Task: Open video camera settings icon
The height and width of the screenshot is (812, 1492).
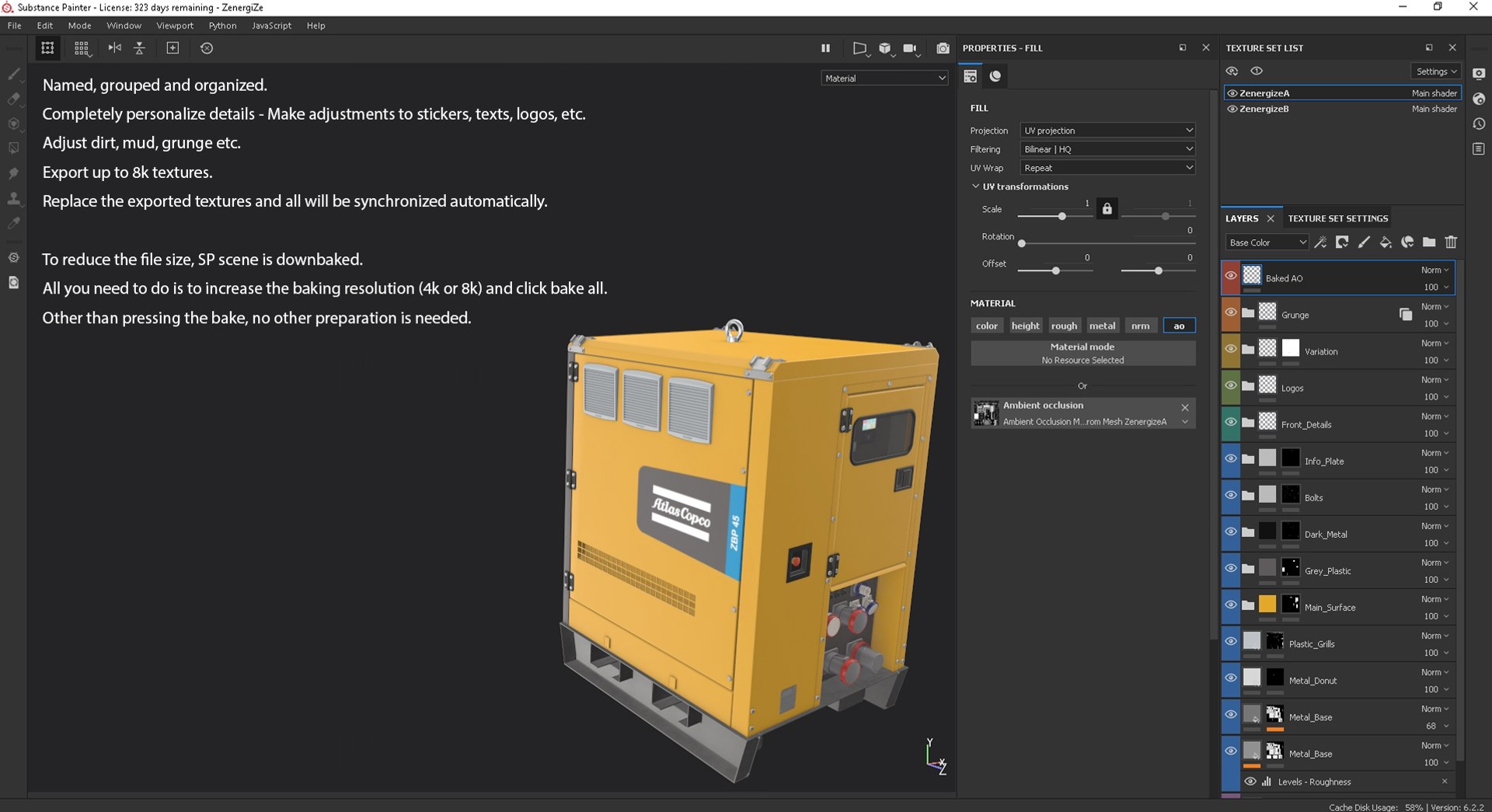Action: click(910, 48)
